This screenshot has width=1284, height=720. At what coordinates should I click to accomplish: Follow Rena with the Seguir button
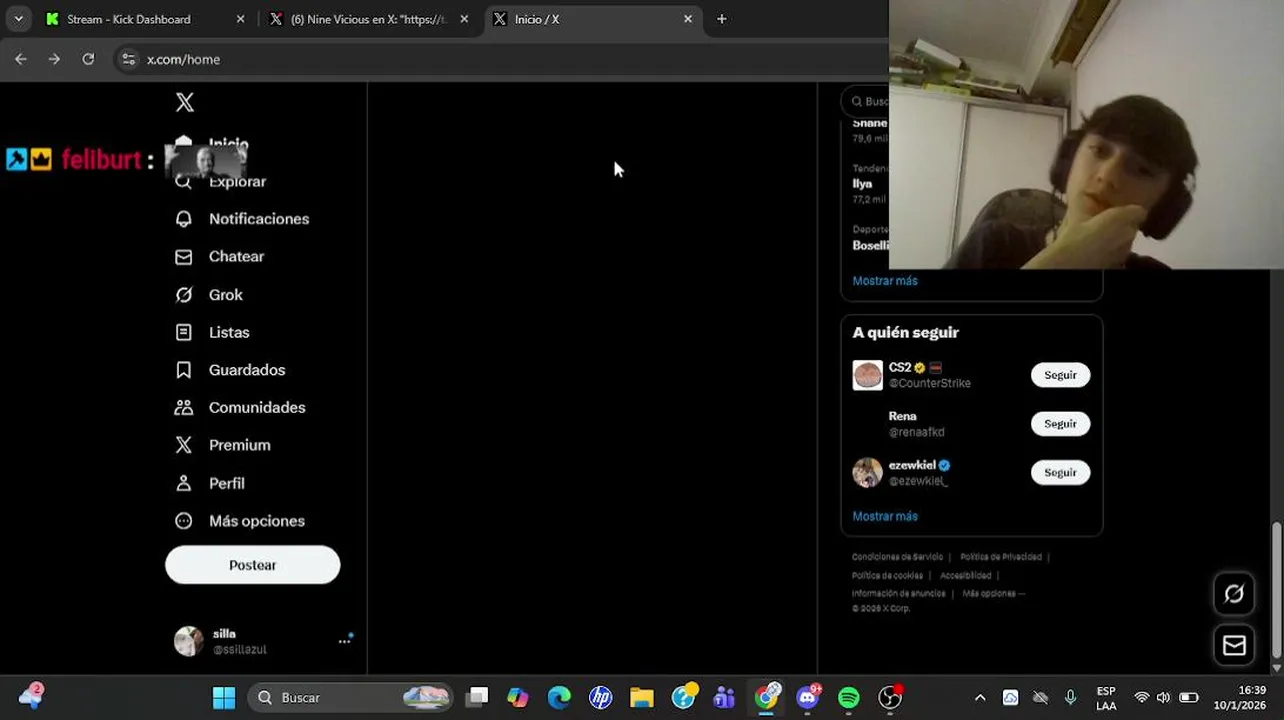1060,424
